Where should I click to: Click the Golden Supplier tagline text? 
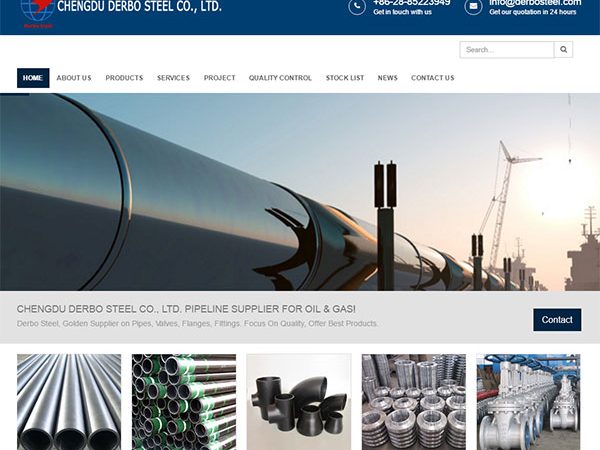click(197, 324)
